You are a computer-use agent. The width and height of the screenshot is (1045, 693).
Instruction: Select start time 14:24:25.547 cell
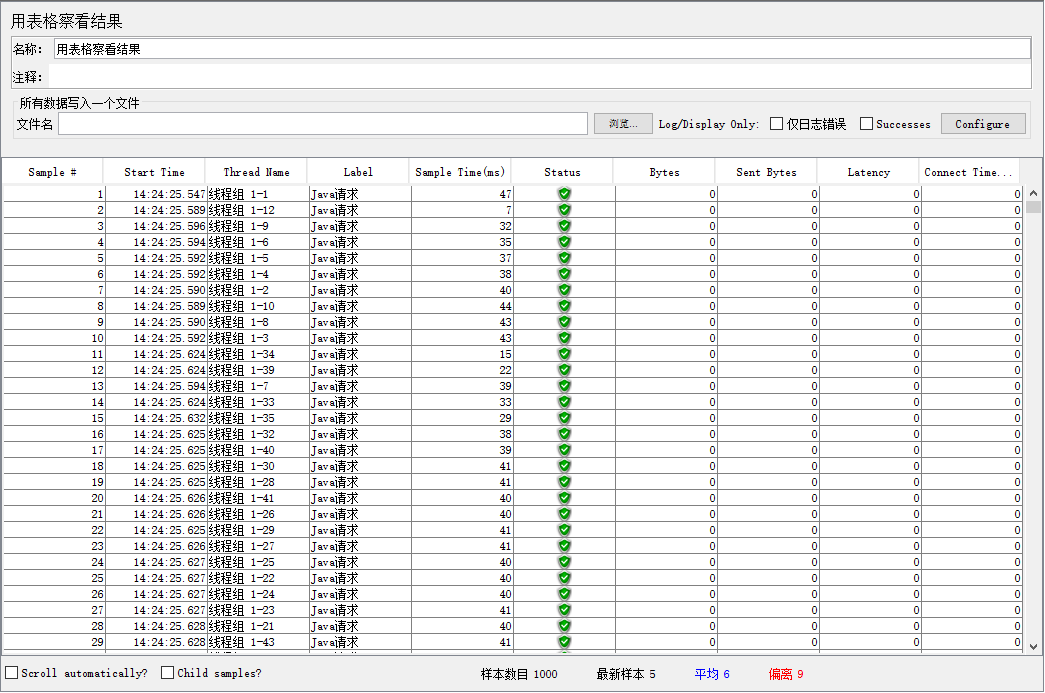click(155, 194)
